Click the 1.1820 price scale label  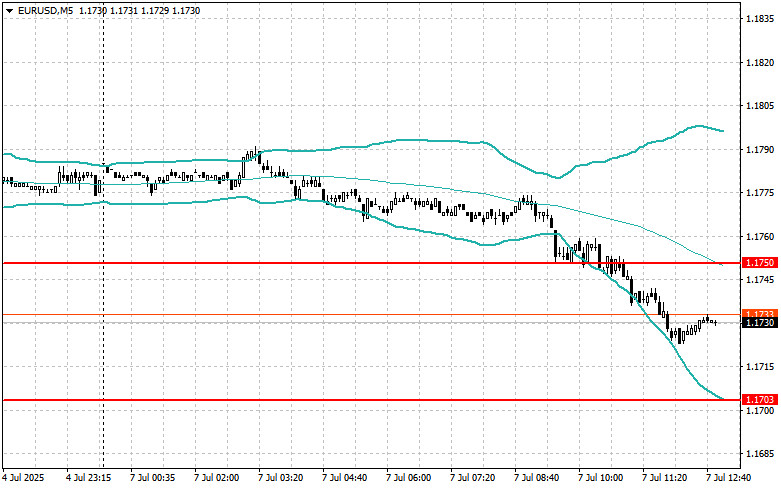[x=760, y=62]
